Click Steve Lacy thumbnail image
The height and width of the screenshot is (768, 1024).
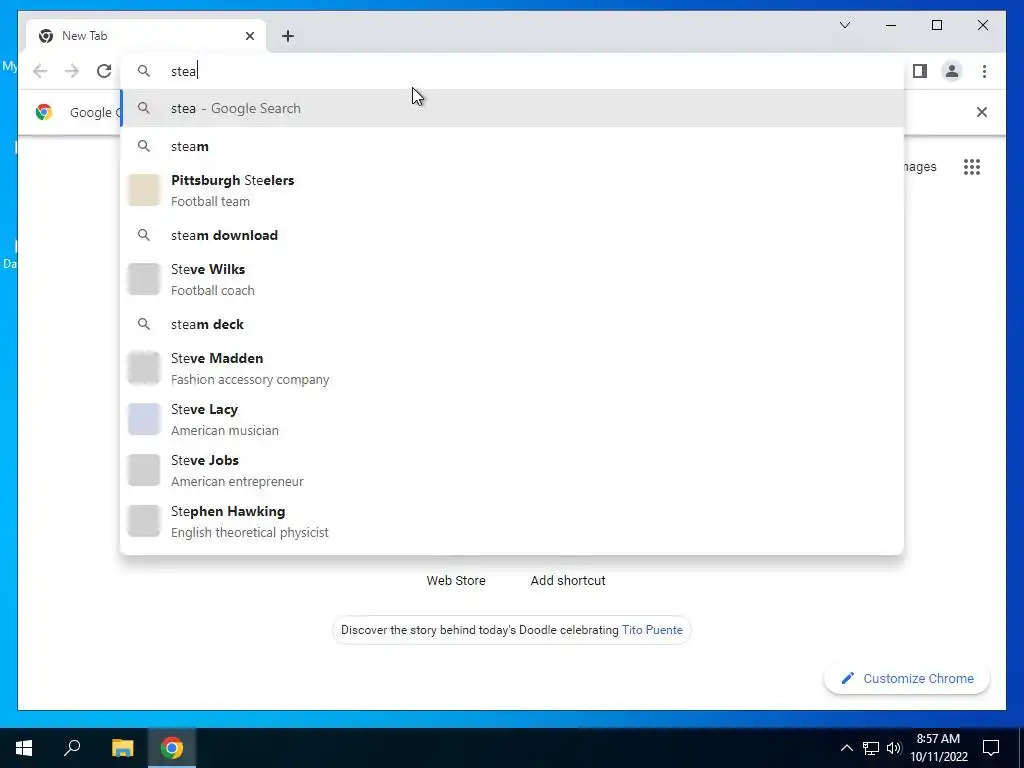pos(144,419)
